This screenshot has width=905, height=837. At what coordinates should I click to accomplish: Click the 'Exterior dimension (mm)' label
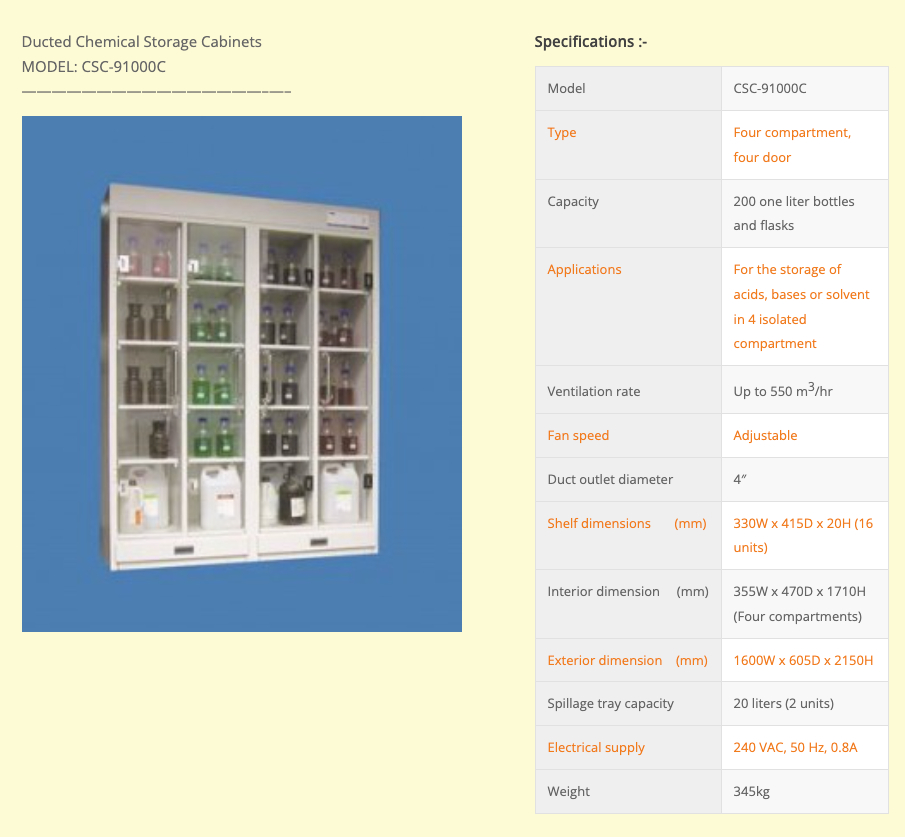coord(627,660)
